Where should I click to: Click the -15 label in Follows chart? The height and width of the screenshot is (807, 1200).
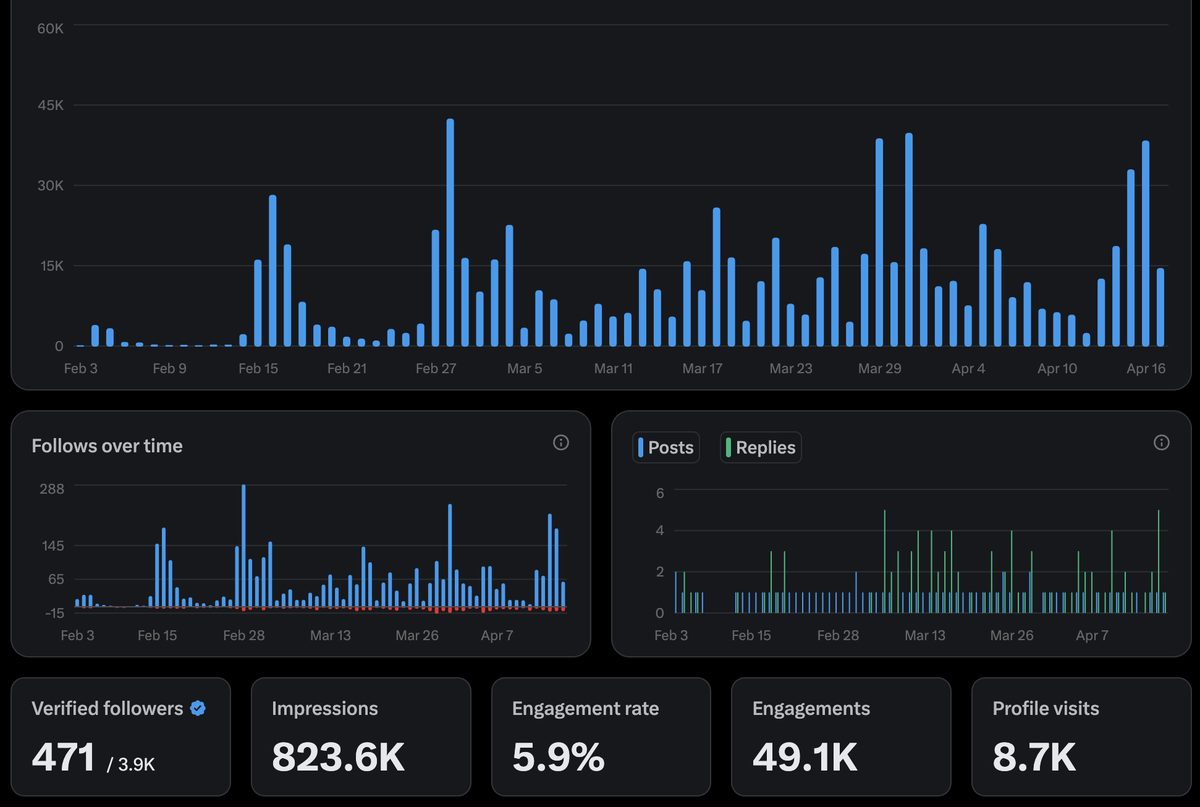52,612
